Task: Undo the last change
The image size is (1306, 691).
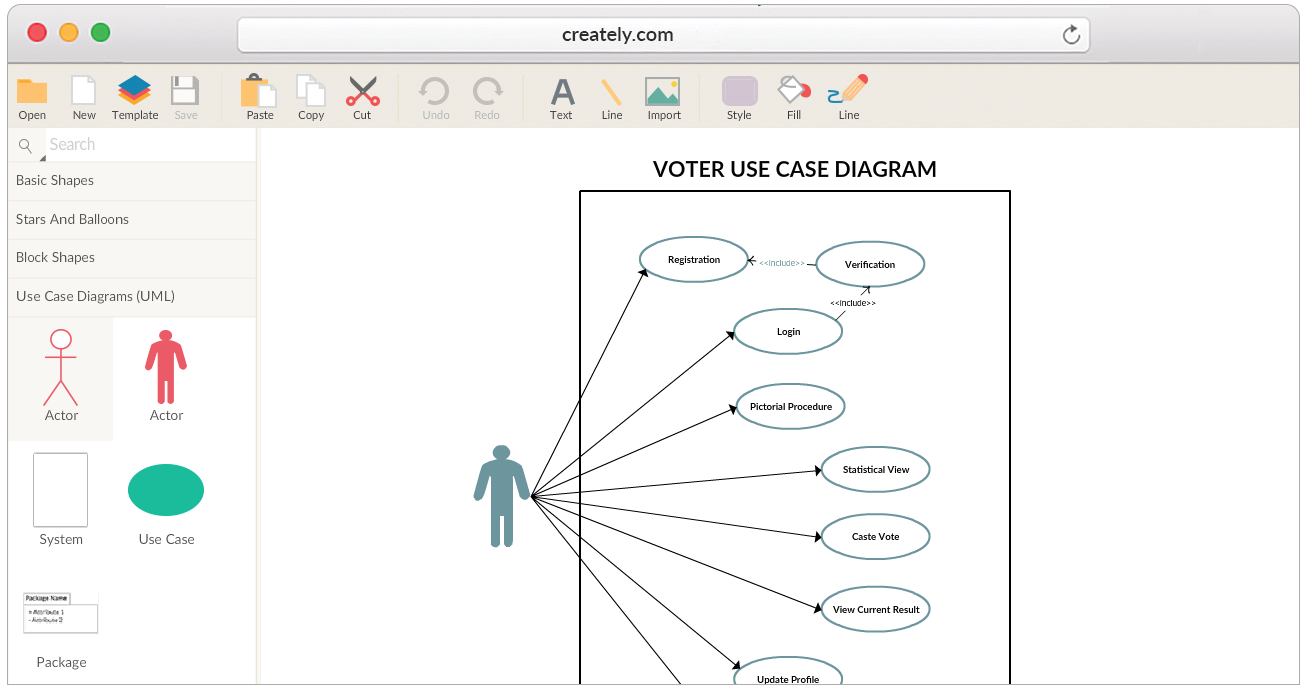Action: pos(434,95)
